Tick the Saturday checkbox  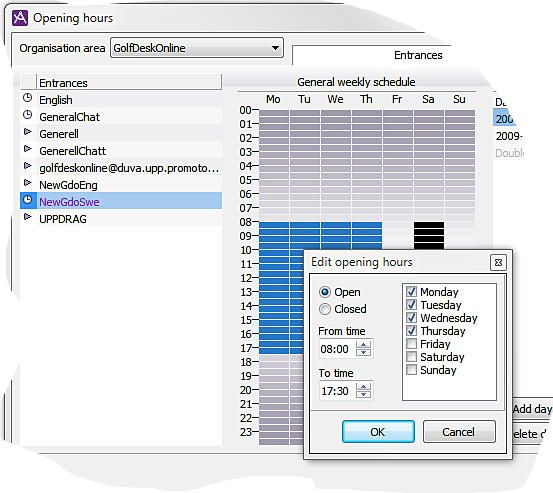click(411, 357)
